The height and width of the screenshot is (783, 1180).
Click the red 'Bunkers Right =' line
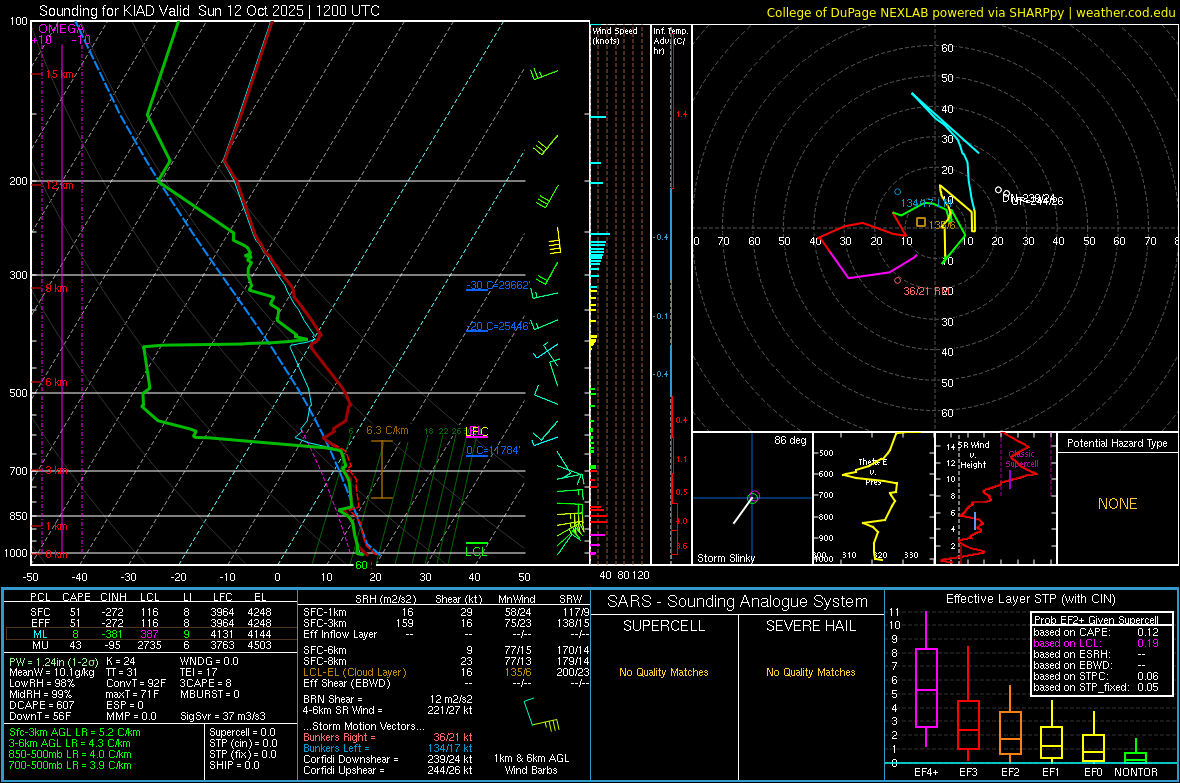tap(388, 737)
